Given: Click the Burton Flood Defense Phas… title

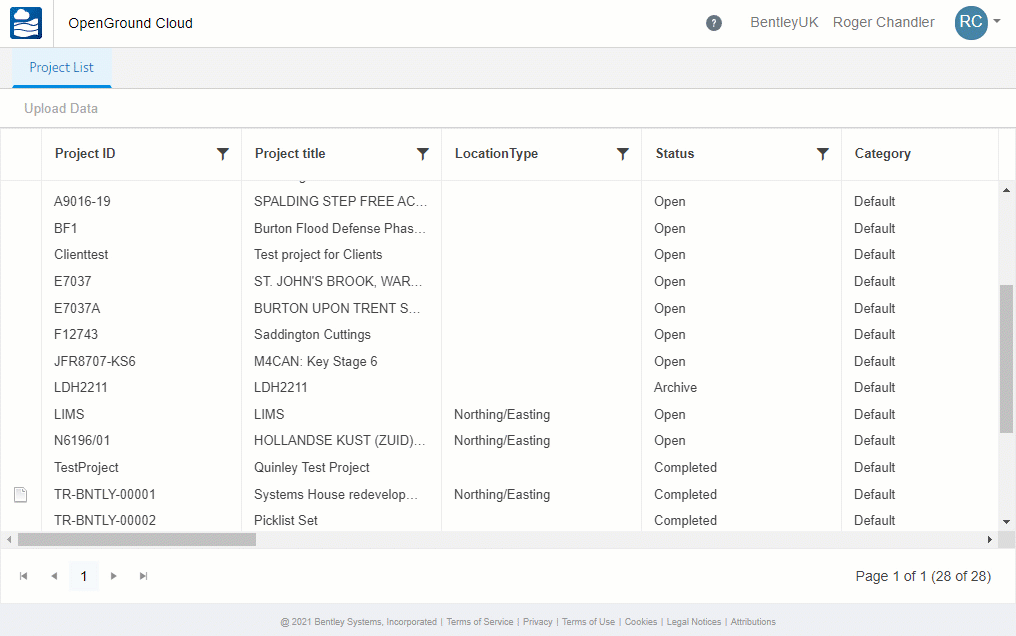Looking at the screenshot, I should click(x=340, y=229).
